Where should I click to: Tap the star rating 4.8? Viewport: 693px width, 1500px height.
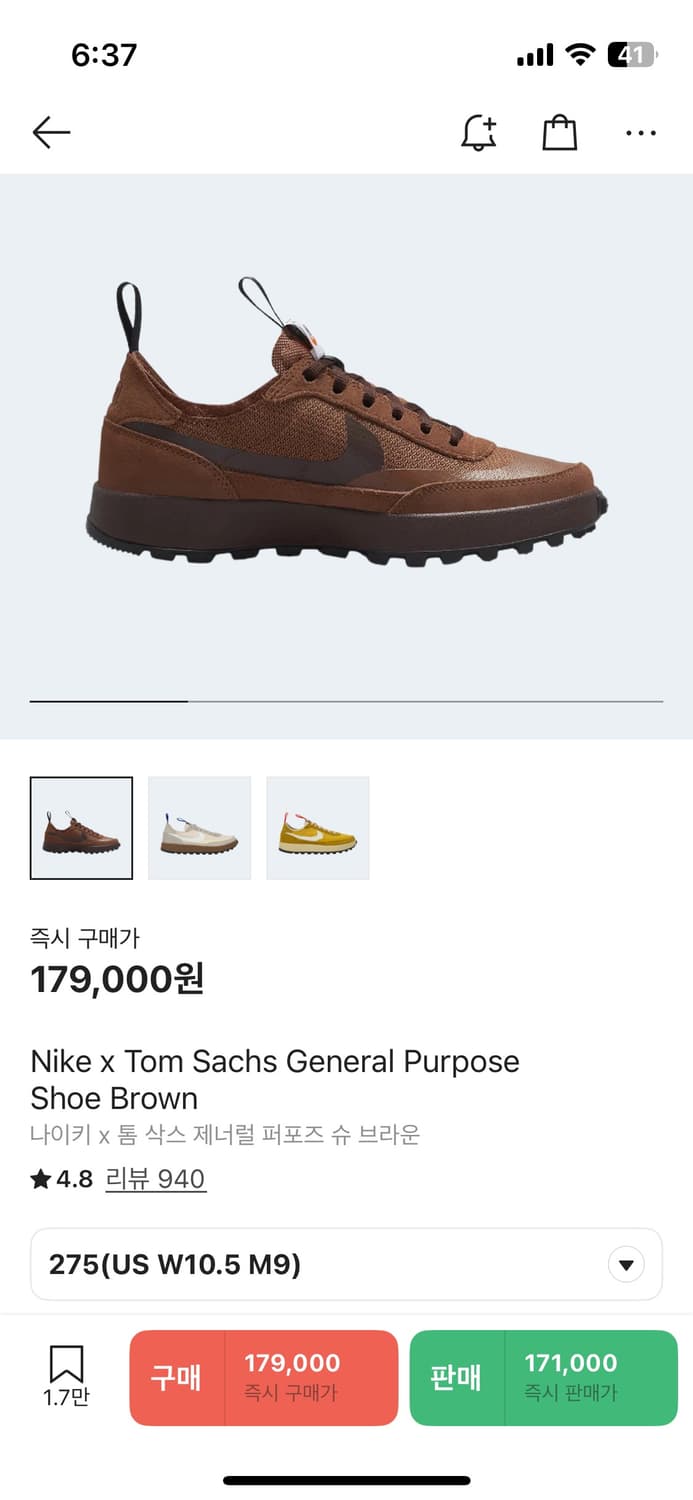(62, 1179)
